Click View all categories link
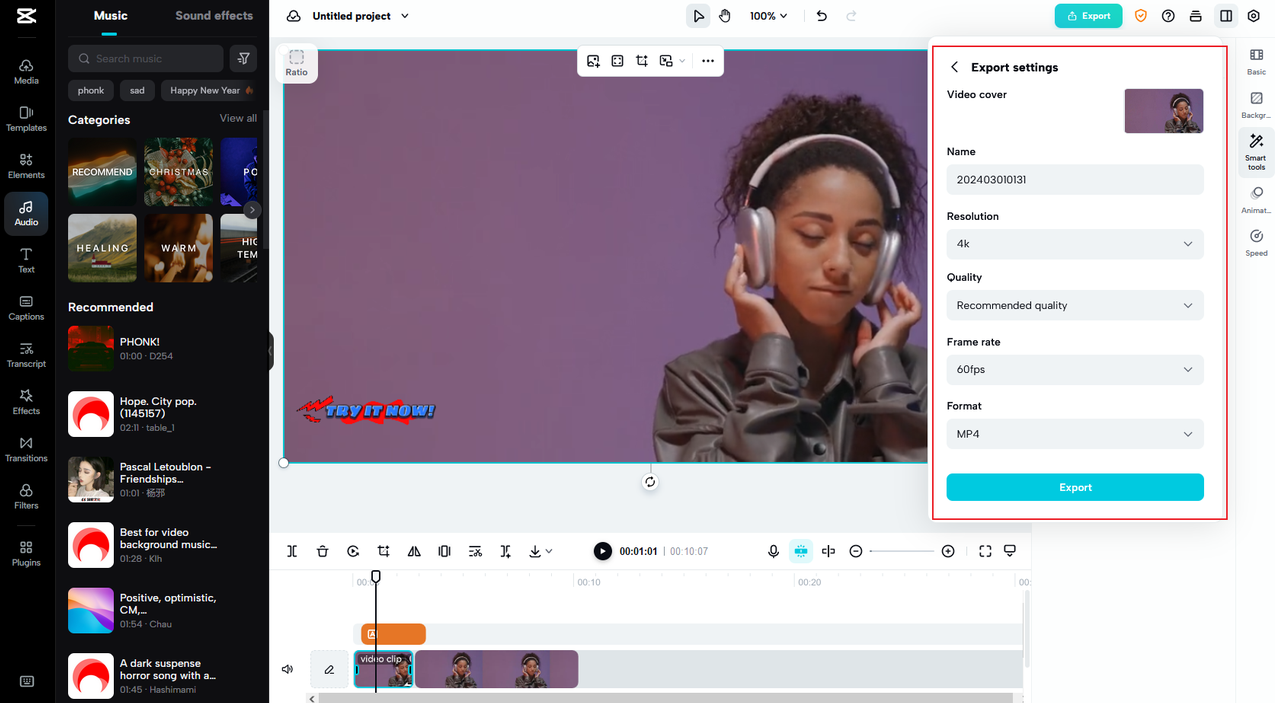Screen dimensions: 1275x703 238,118
